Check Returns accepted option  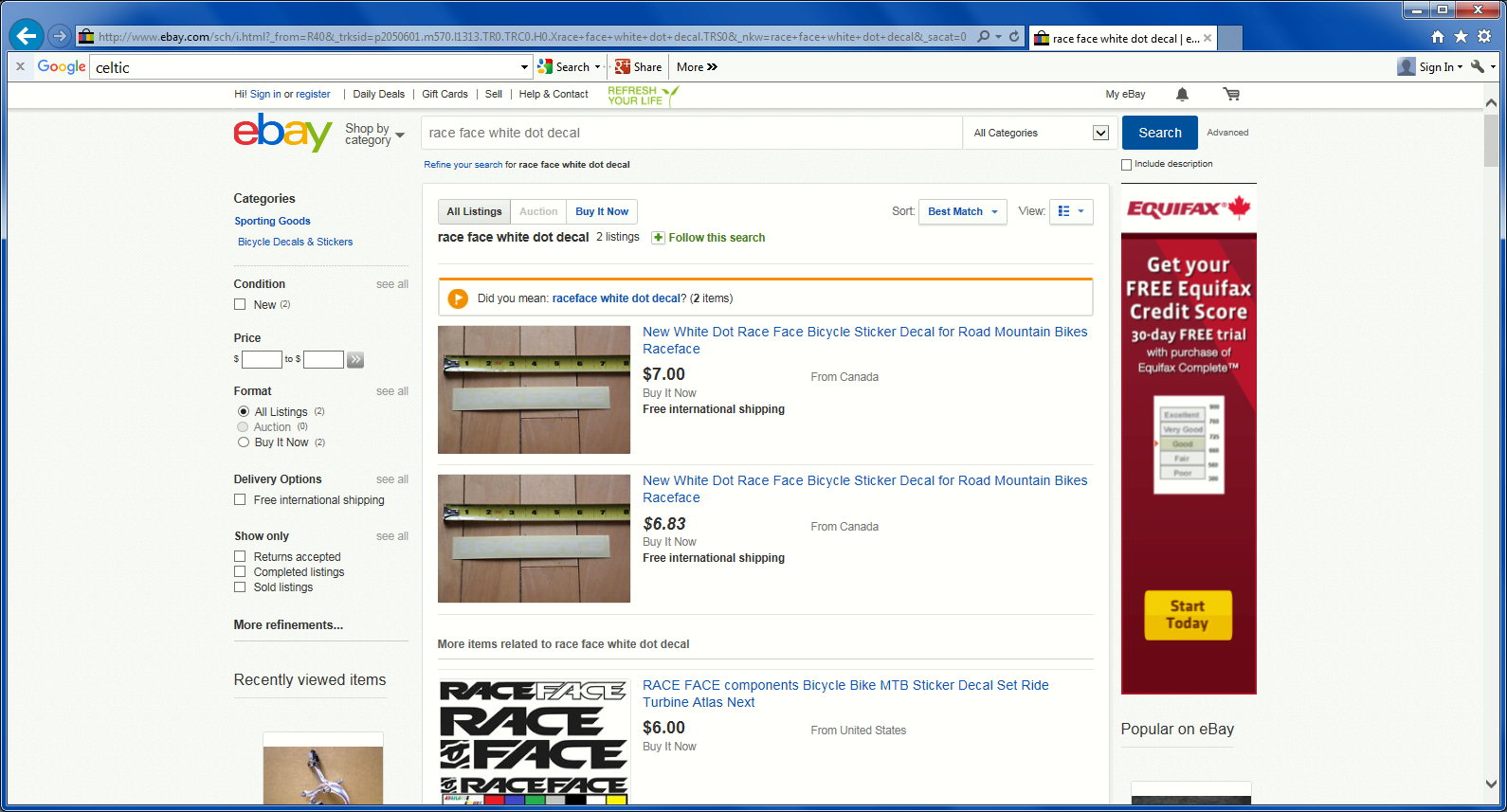point(240,556)
